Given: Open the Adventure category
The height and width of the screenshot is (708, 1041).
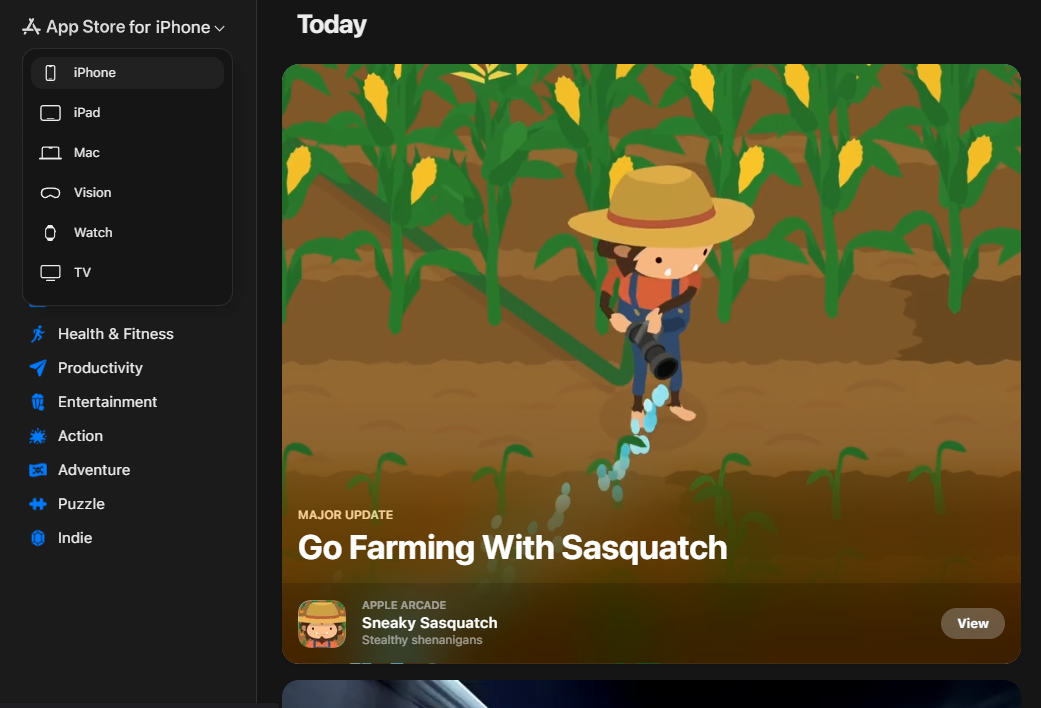Looking at the screenshot, I should 94,470.
